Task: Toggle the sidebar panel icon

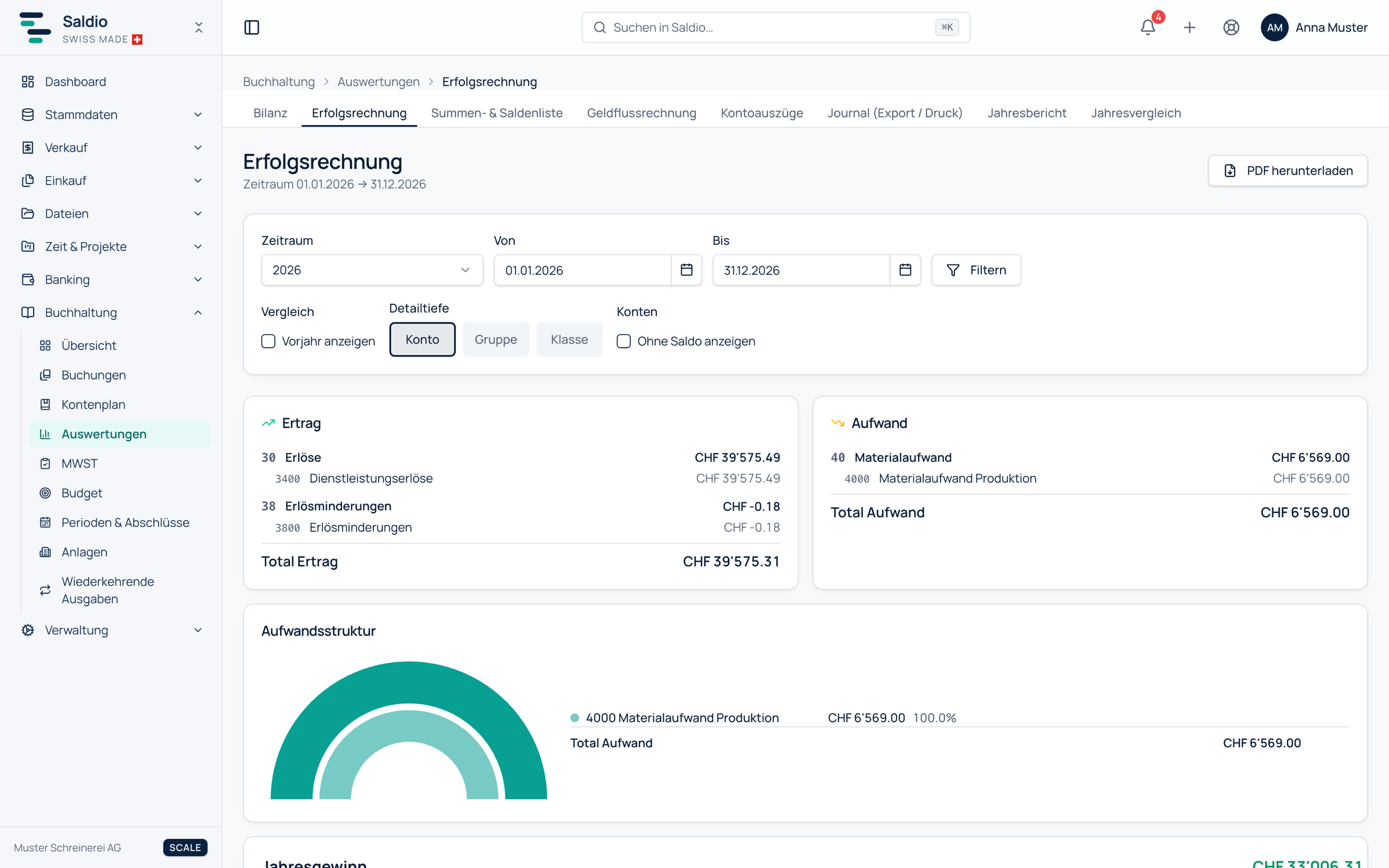Action: point(252,27)
